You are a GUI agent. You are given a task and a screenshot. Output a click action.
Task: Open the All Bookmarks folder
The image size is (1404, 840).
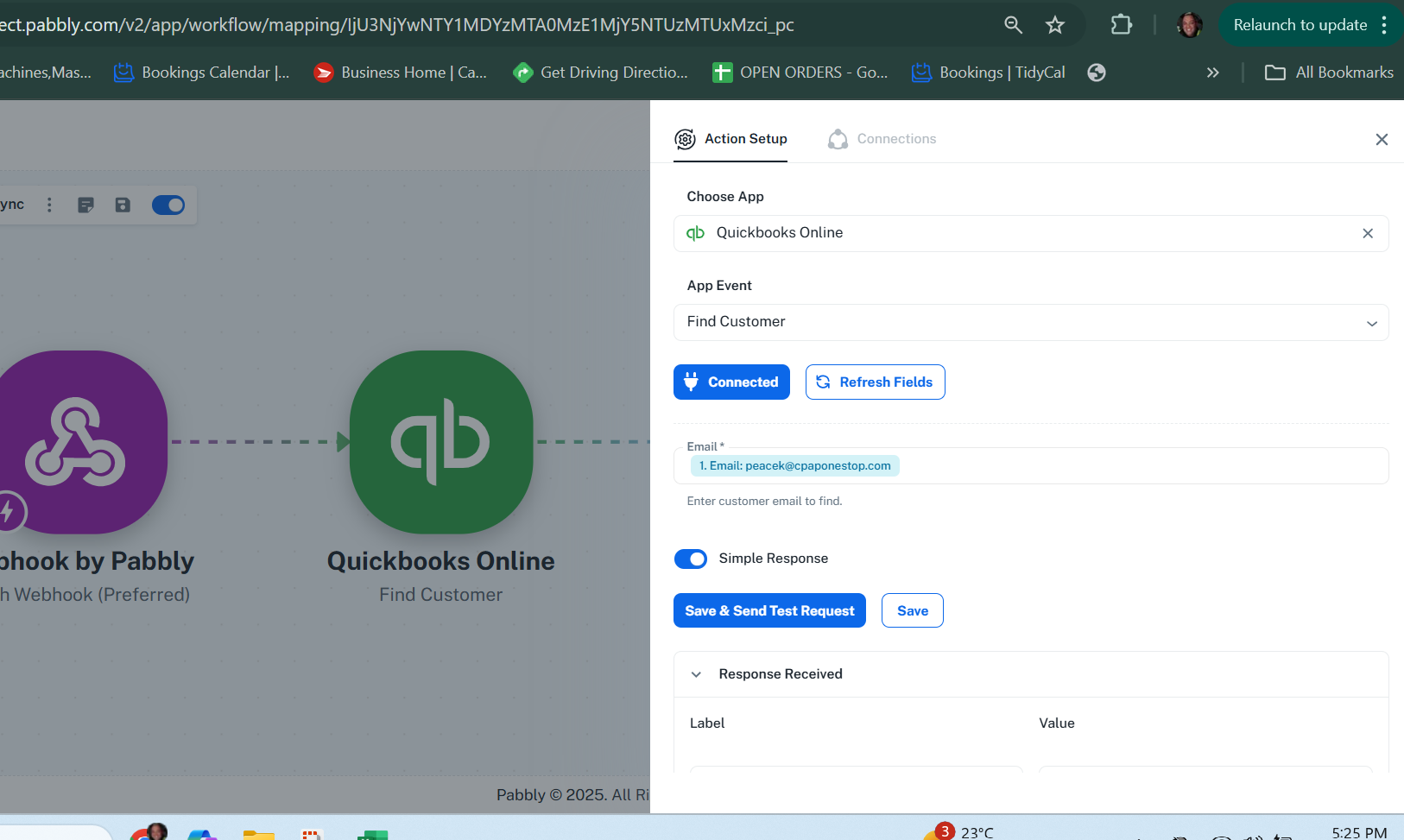tap(1329, 73)
